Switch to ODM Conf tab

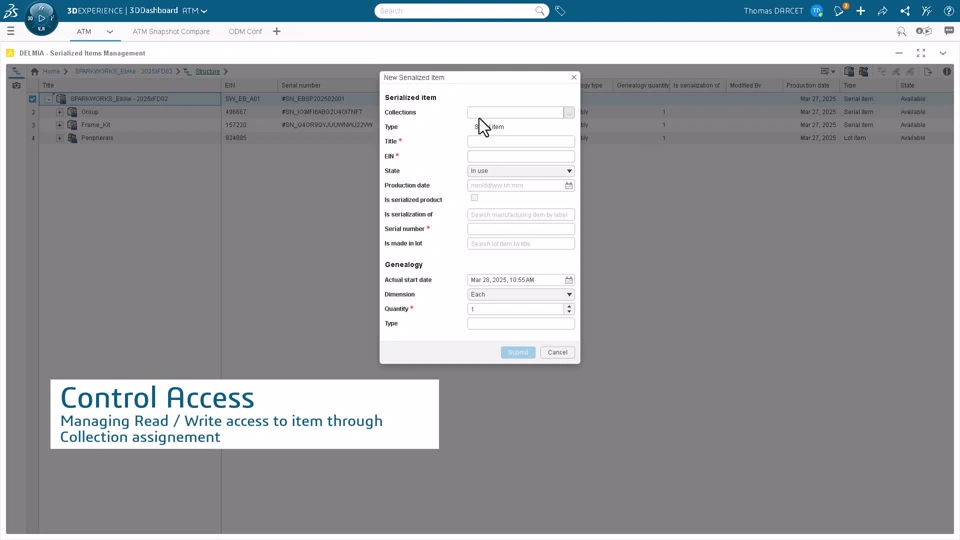[x=245, y=31]
